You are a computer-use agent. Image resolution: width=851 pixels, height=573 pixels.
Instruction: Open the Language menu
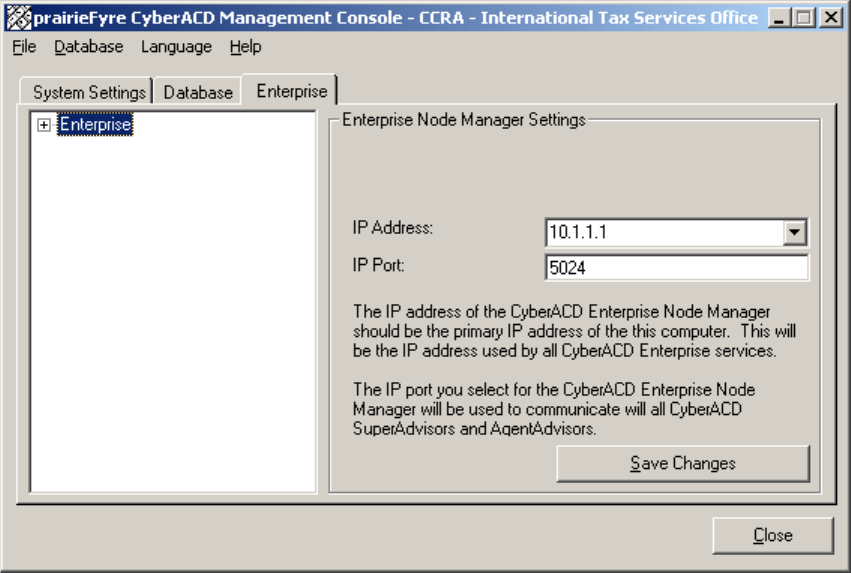pos(176,47)
